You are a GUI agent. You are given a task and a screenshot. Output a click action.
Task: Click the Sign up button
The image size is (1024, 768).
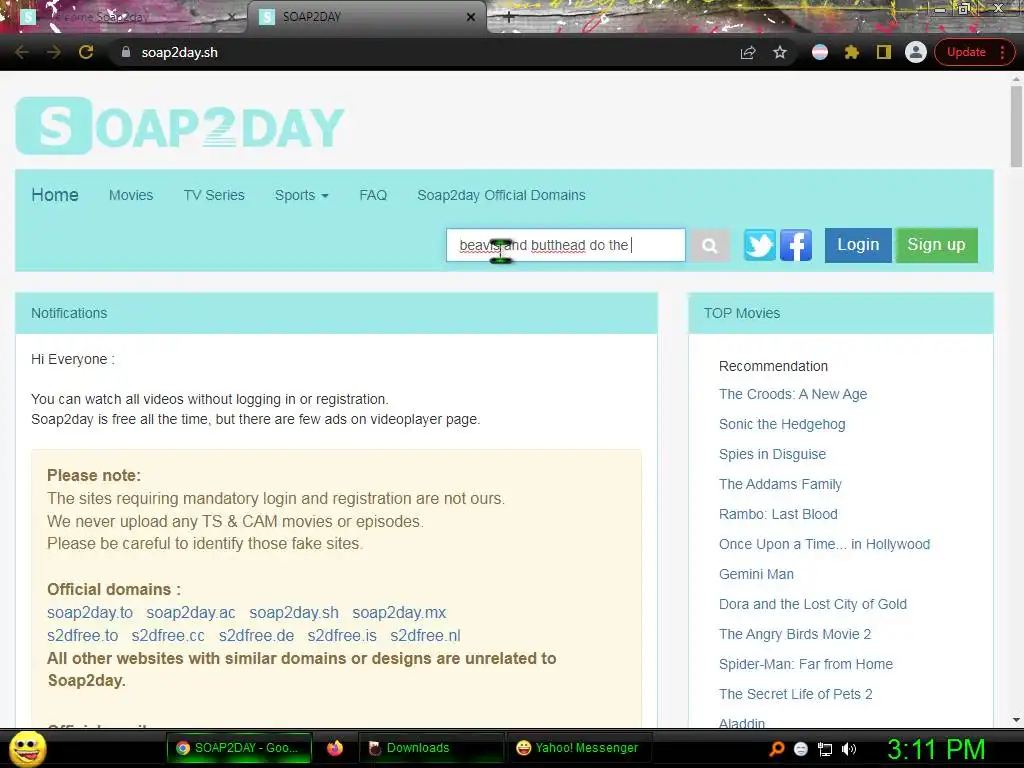(x=936, y=245)
